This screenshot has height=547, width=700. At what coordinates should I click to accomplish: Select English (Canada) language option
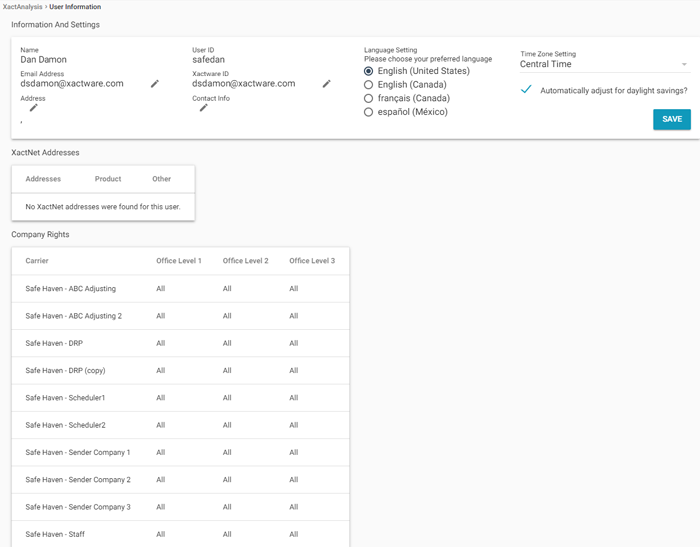tap(369, 85)
